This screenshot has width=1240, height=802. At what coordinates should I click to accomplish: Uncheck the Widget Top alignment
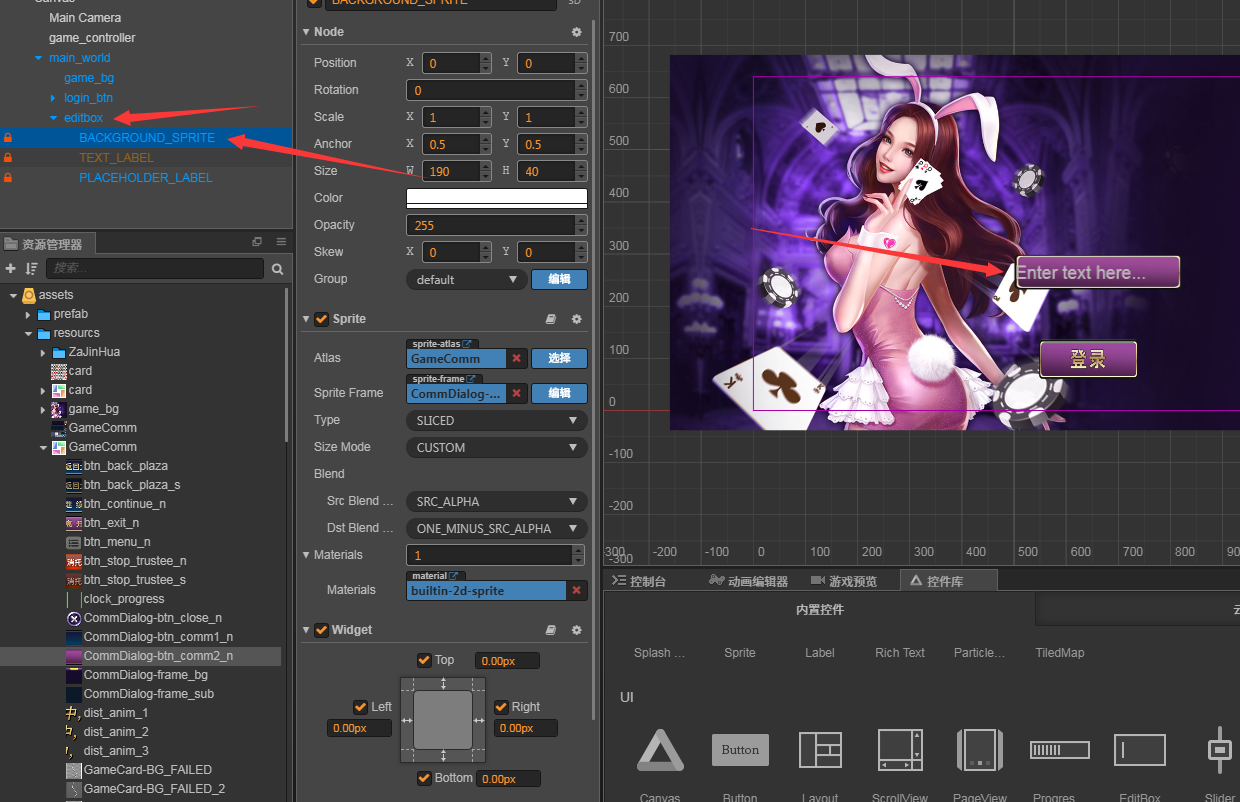(x=424, y=660)
